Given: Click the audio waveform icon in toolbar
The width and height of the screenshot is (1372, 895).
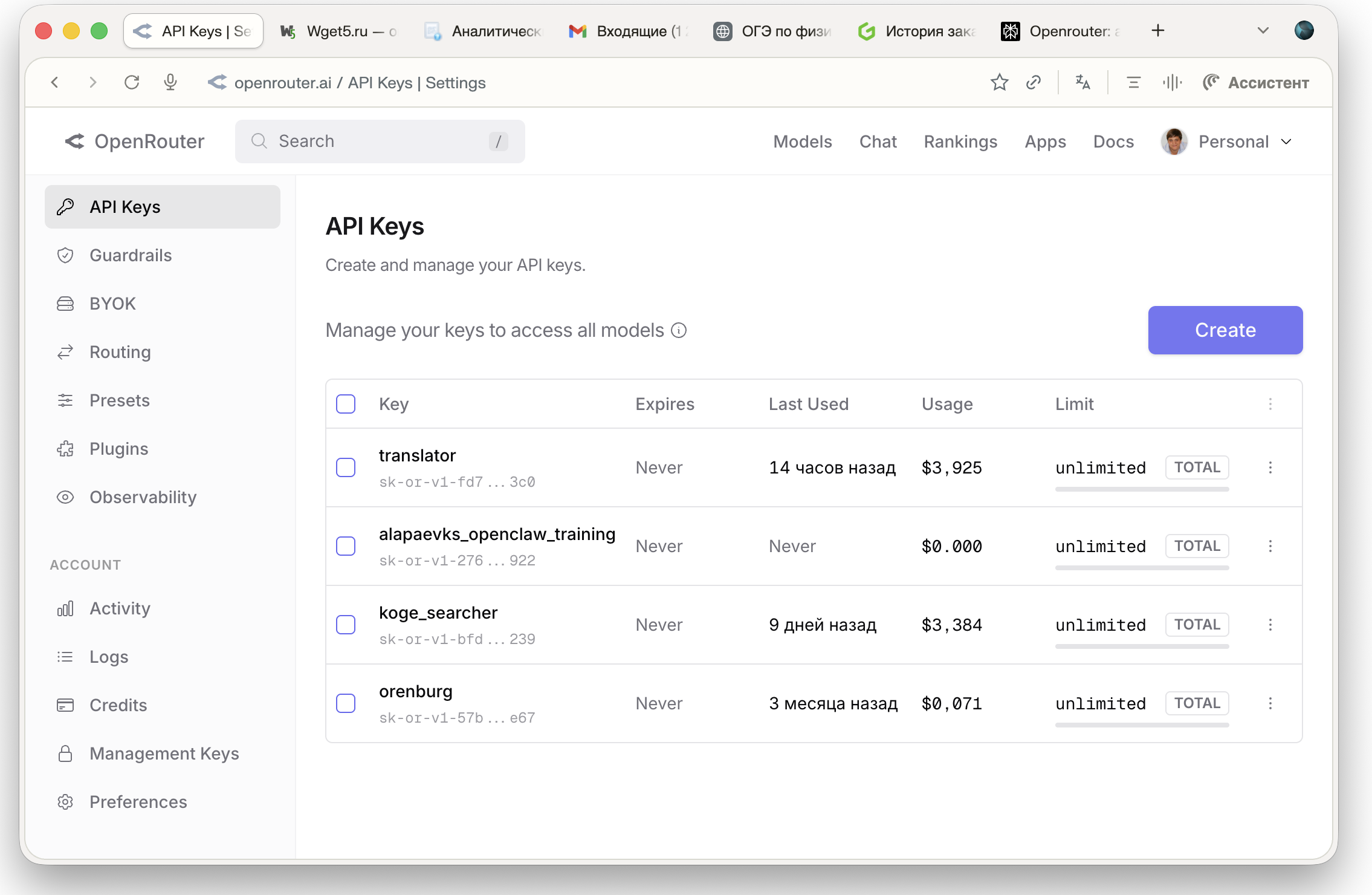Looking at the screenshot, I should (x=1172, y=82).
